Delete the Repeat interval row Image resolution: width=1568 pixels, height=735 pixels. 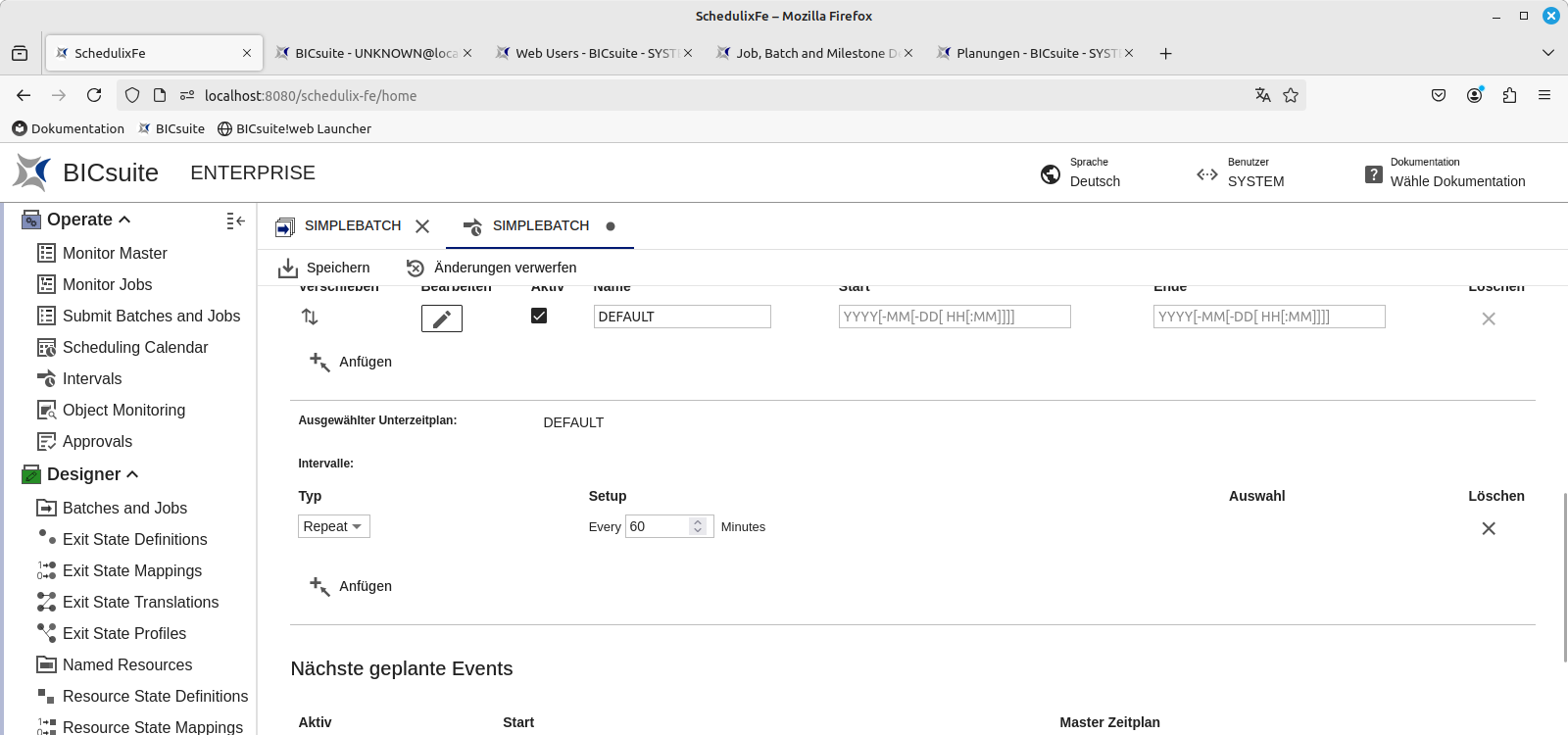click(x=1488, y=528)
